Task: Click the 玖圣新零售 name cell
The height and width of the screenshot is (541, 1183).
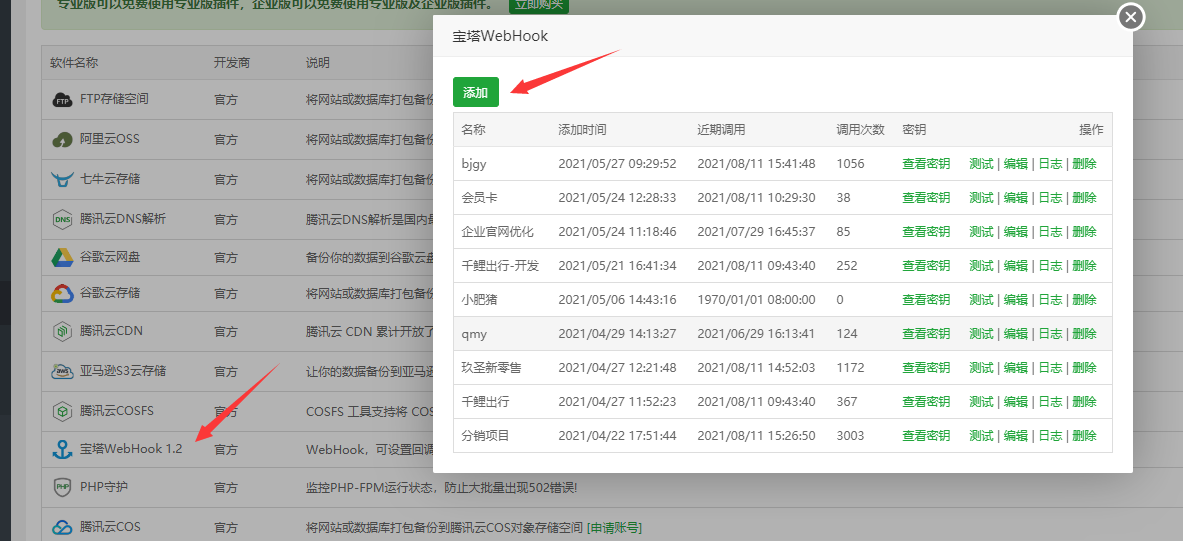Action: (x=491, y=367)
